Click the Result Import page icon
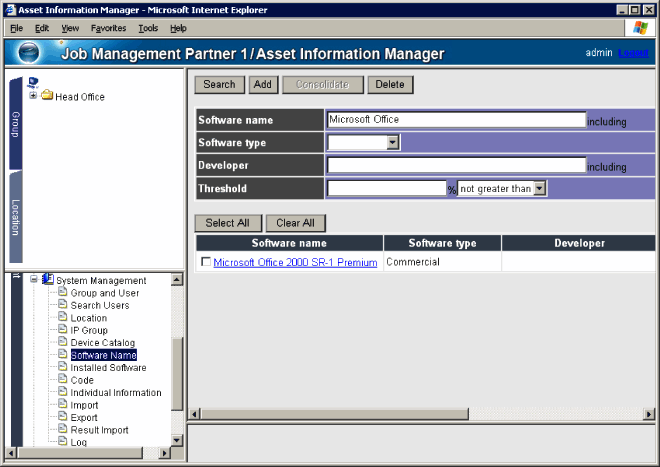Viewport: 660px width, 467px height. coord(62,430)
